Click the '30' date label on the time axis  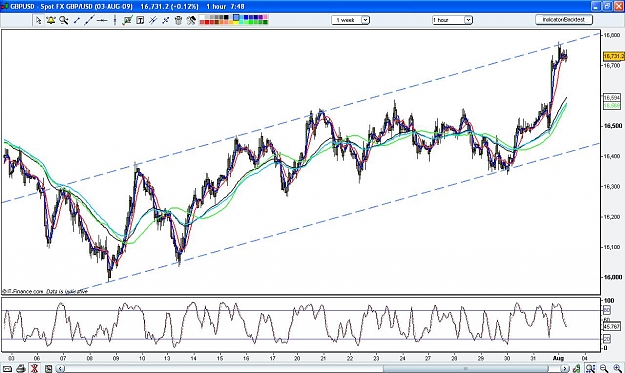pyautogui.click(x=506, y=358)
